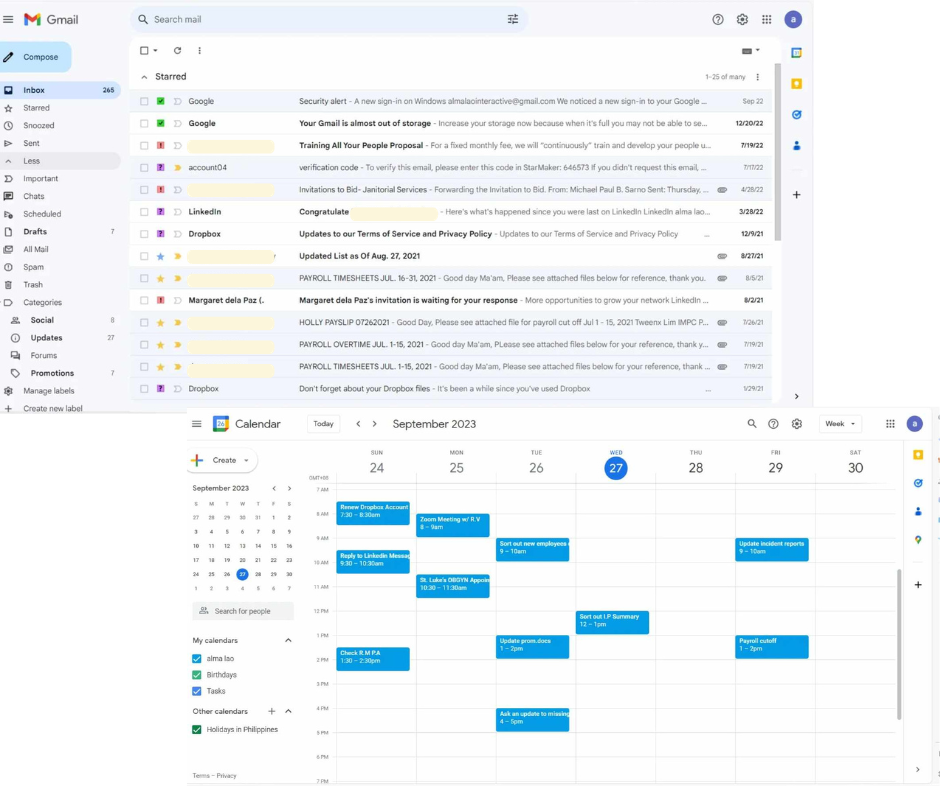Viewport: 940px width, 788px height.
Task: Open select-all checkbox dropdown arrow
Action: (x=155, y=50)
